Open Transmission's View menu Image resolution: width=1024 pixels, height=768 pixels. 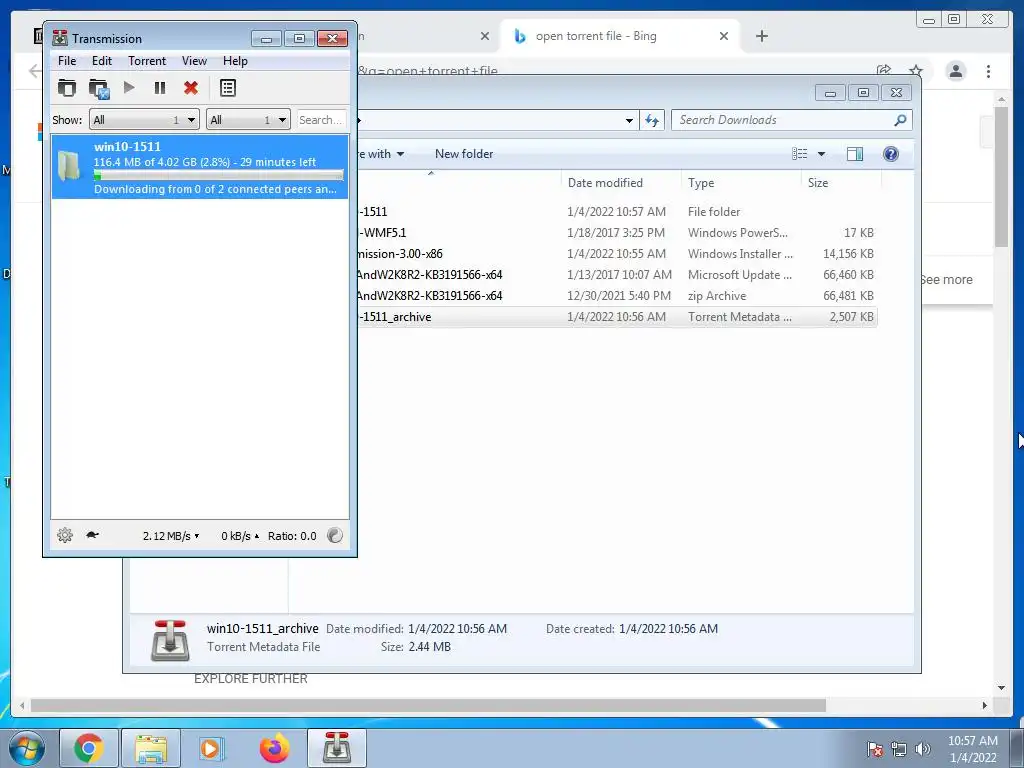tap(194, 61)
